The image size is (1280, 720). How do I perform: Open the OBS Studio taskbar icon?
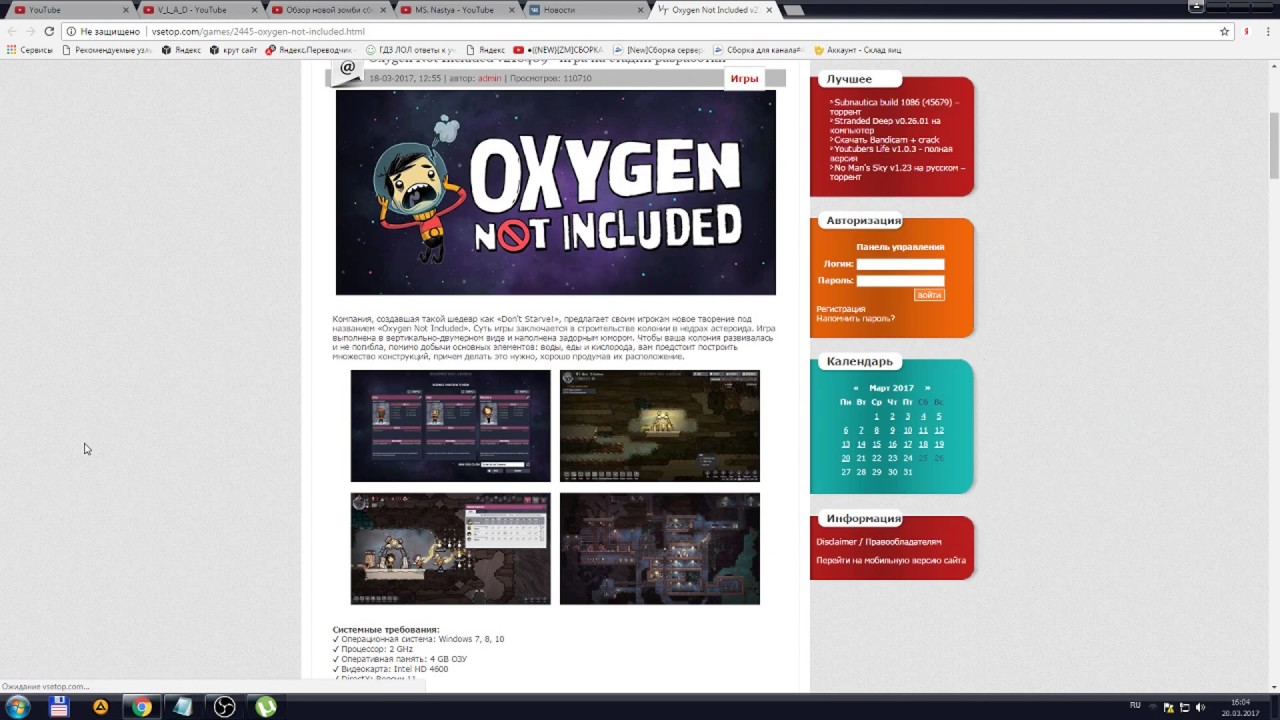pos(225,707)
